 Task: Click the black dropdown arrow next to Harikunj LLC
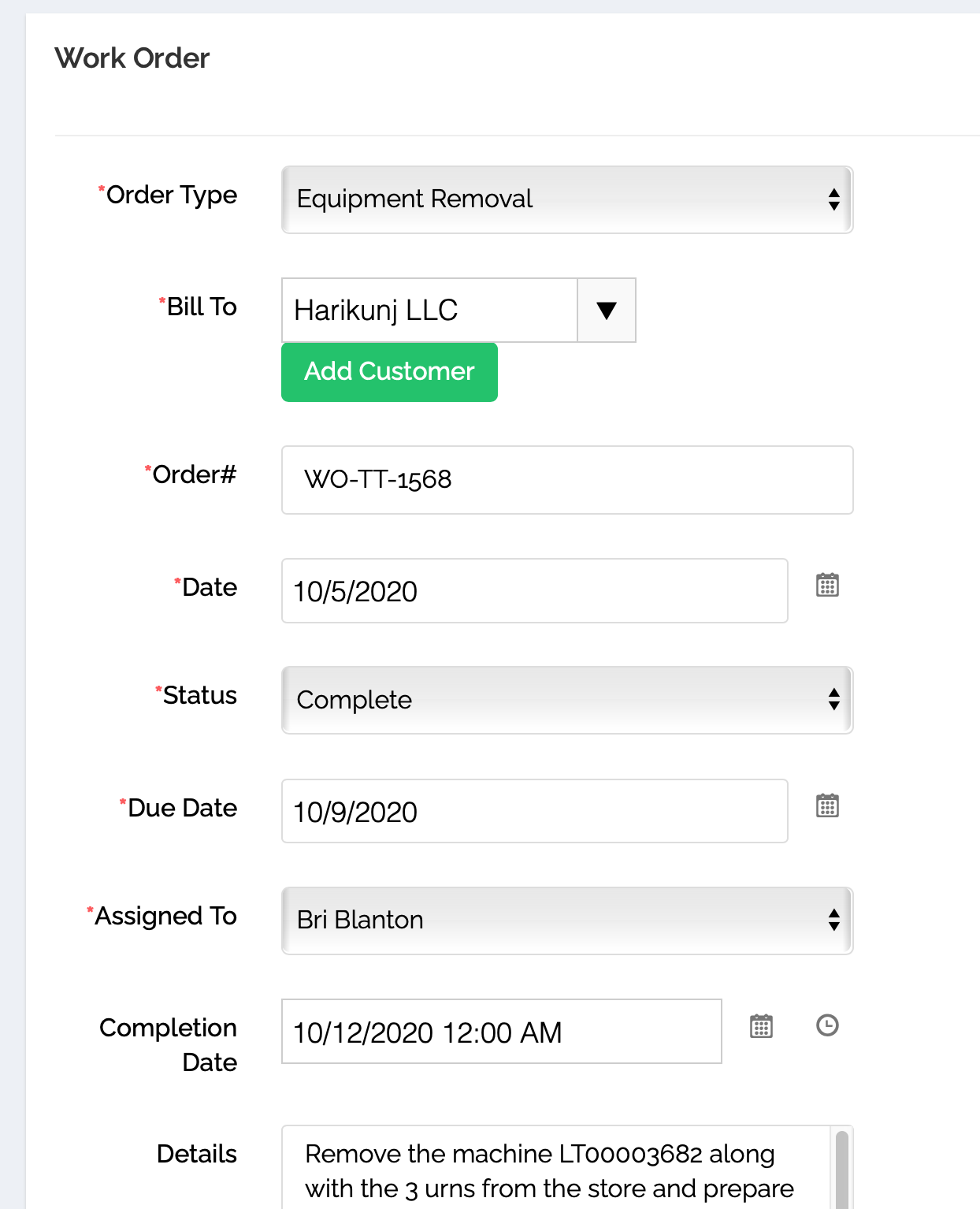tap(606, 311)
